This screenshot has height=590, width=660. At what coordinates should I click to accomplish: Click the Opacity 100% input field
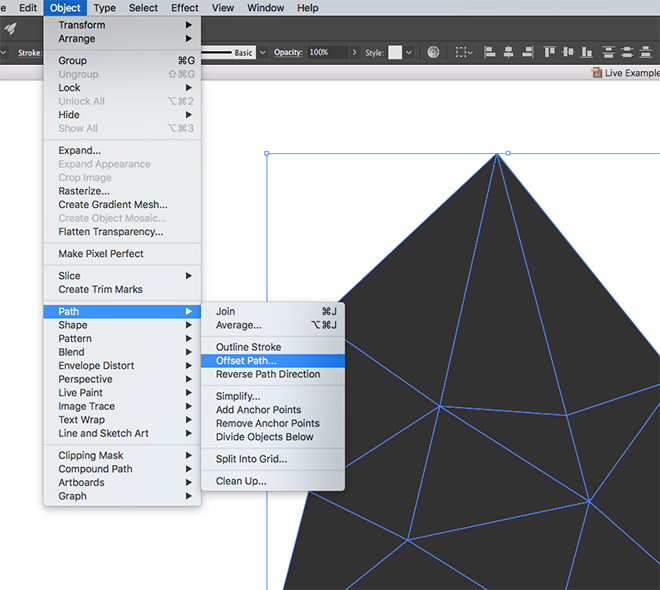323,52
